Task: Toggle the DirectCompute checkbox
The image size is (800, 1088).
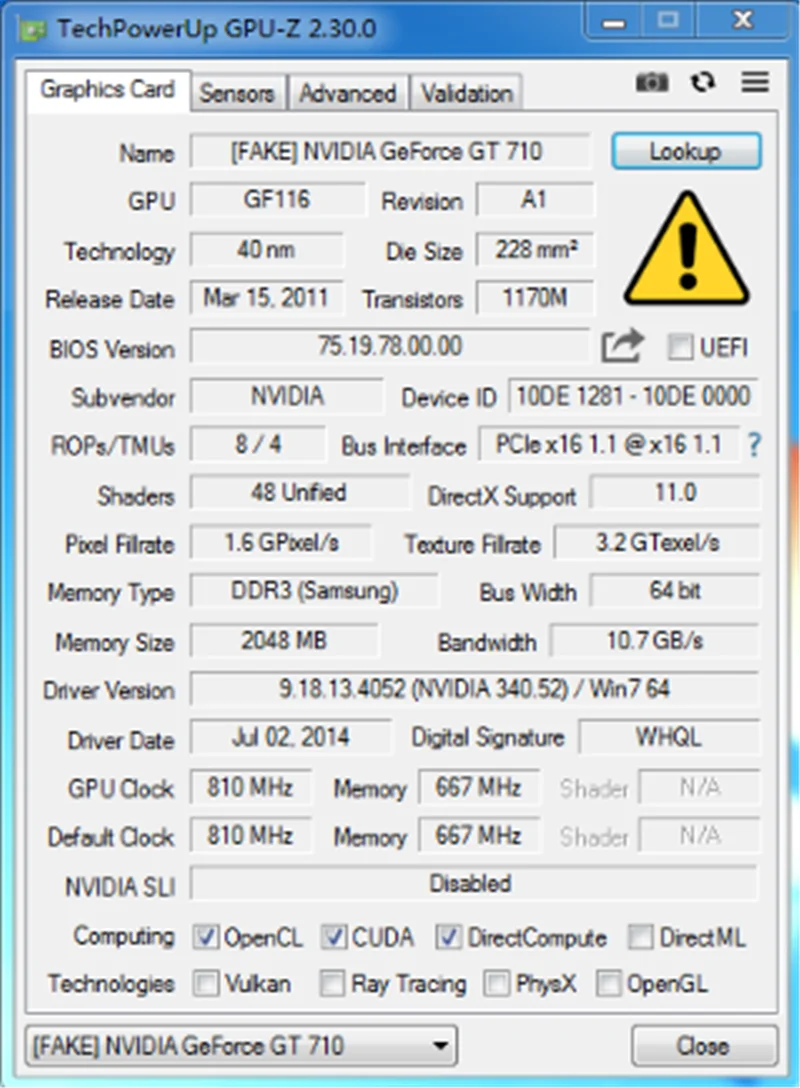Action: click(448, 937)
